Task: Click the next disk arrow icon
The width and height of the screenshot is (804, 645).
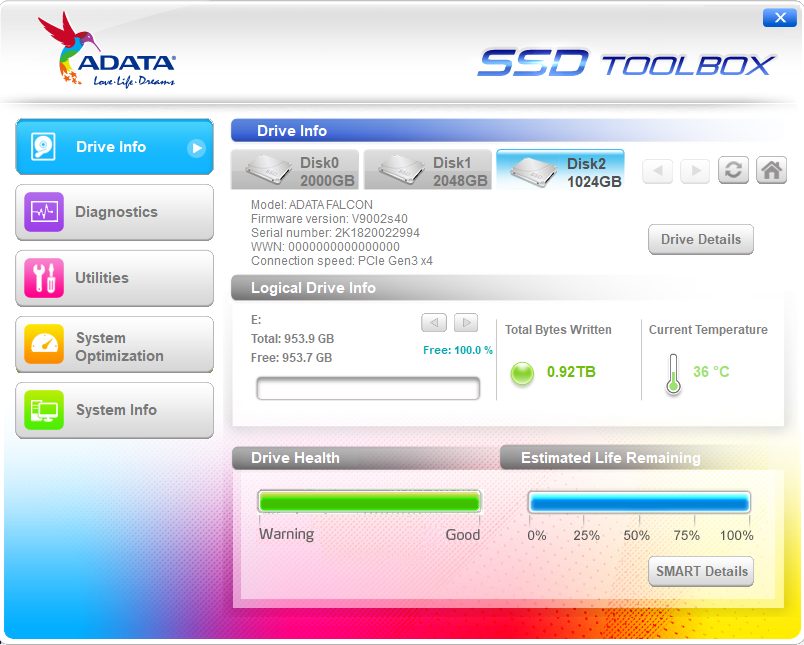Action: 694,170
